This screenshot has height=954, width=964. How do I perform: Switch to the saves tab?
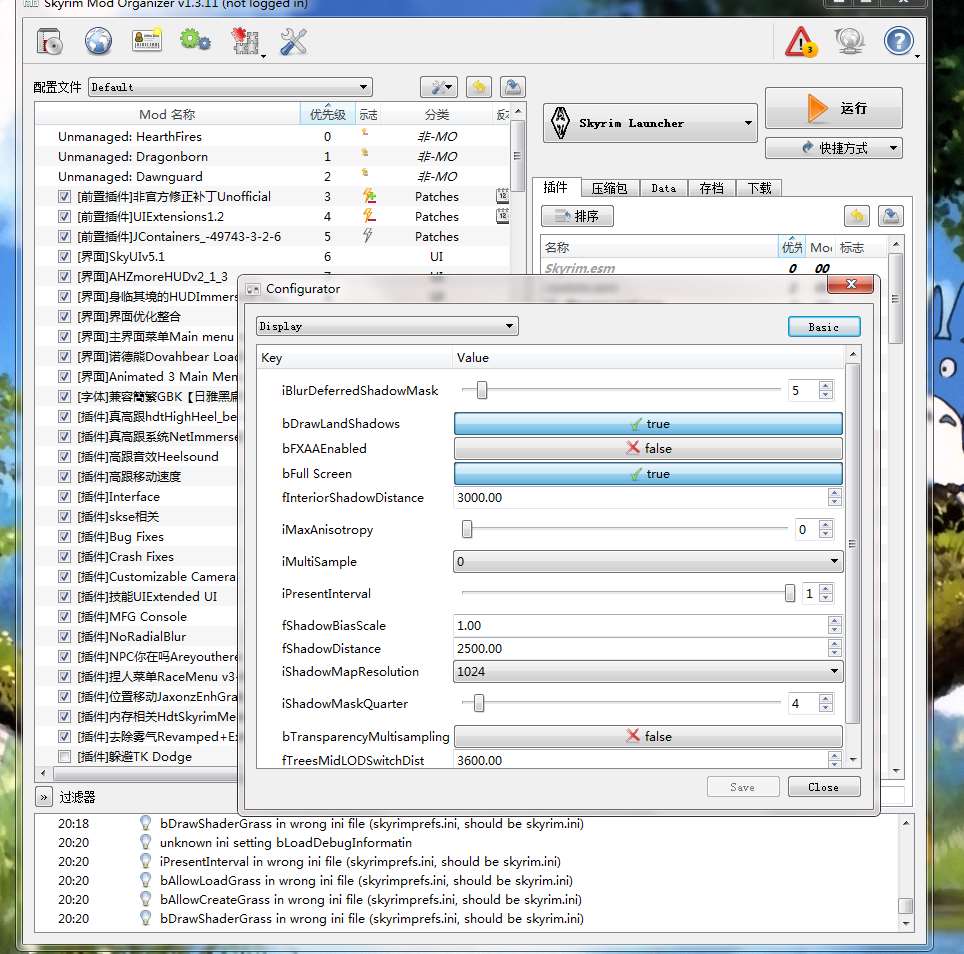coord(711,188)
